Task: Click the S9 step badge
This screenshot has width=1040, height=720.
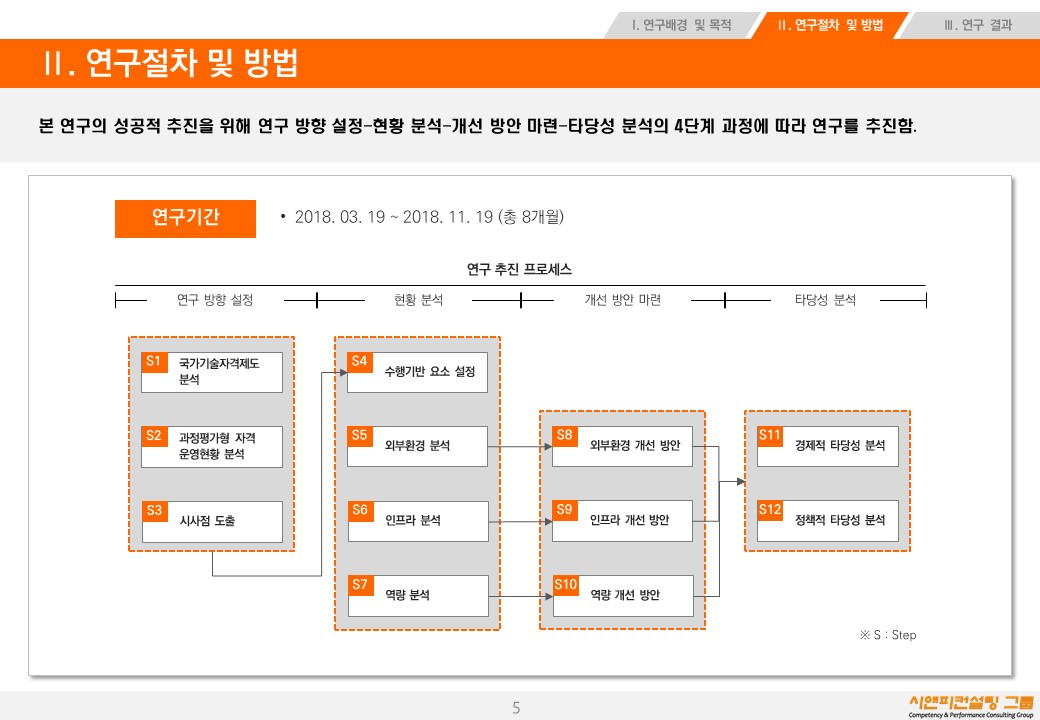Action: point(564,510)
